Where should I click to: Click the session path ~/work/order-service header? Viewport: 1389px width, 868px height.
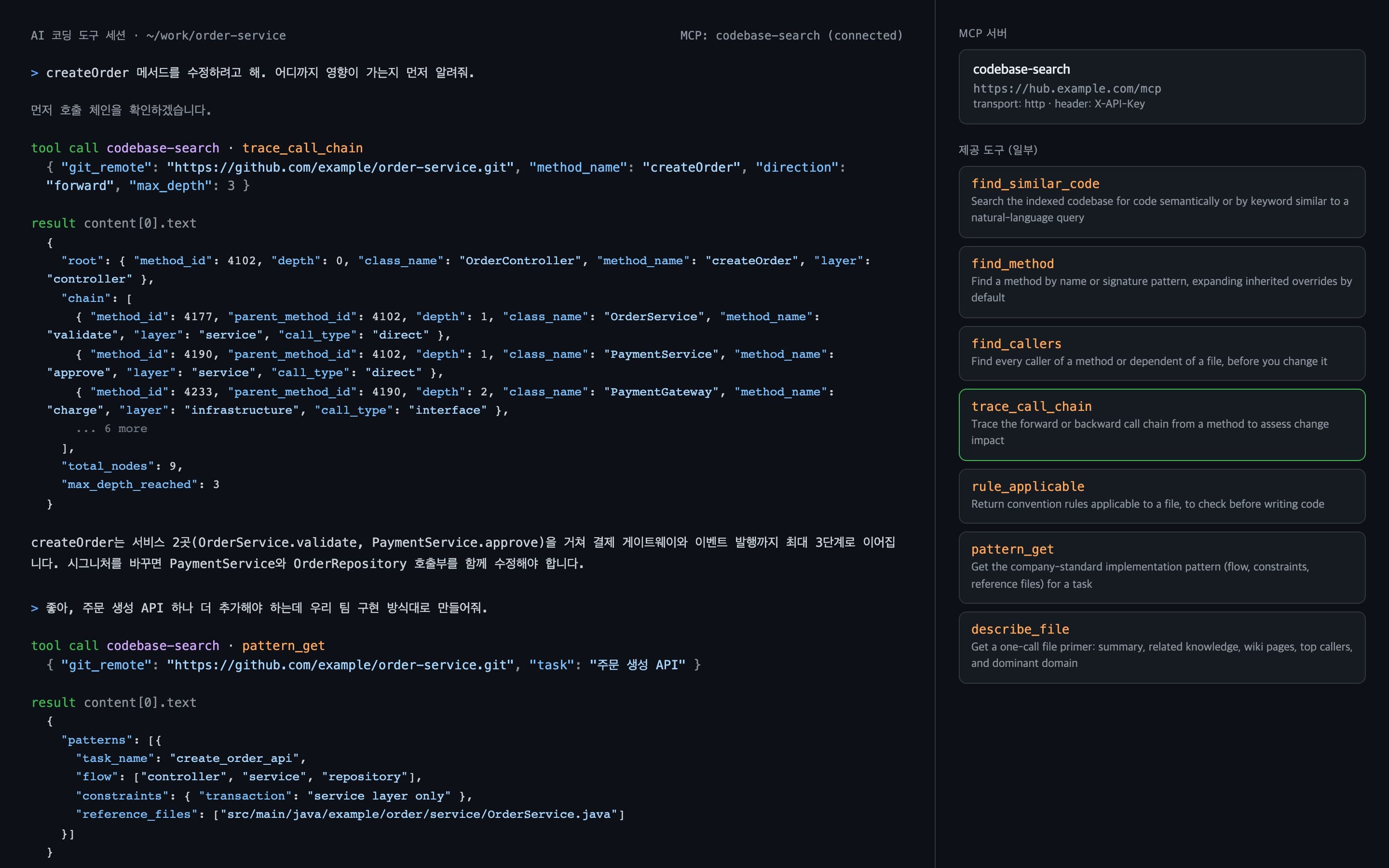click(x=216, y=36)
